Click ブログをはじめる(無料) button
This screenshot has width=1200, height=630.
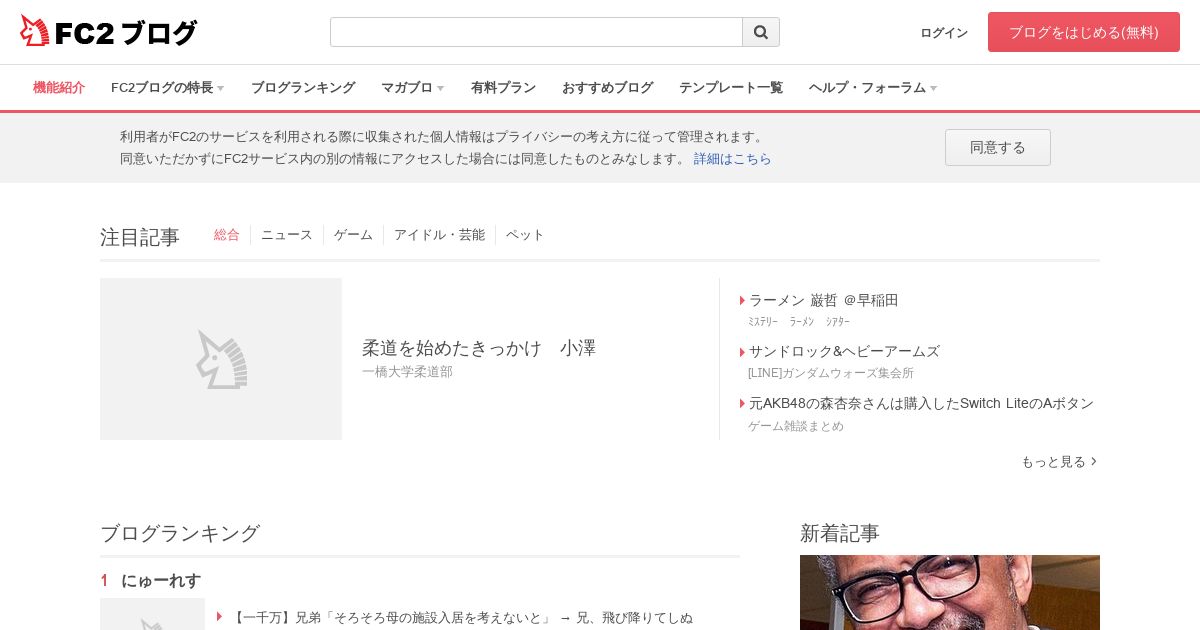coord(1084,32)
